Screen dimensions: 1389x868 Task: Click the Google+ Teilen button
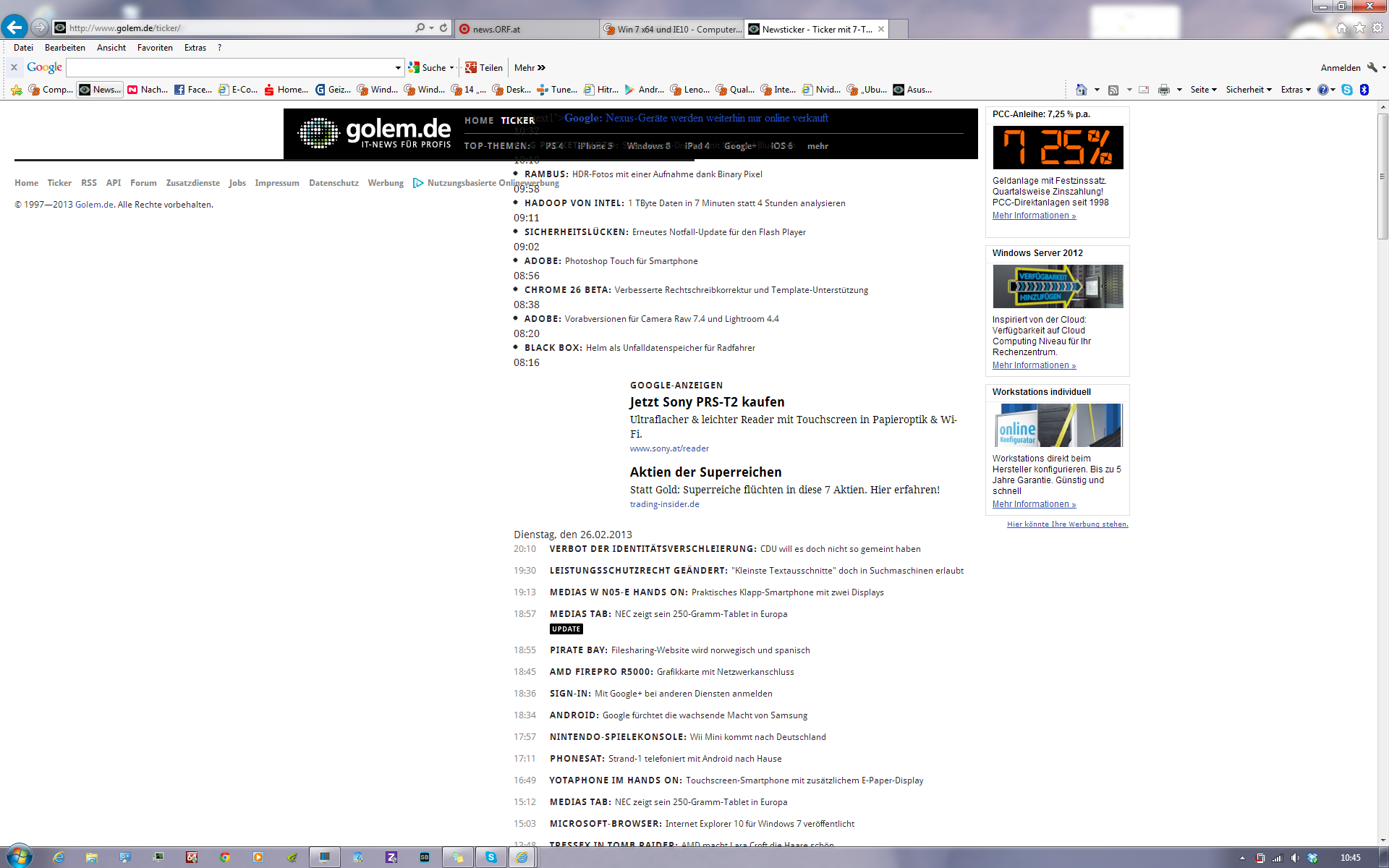[x=484, y=67]
